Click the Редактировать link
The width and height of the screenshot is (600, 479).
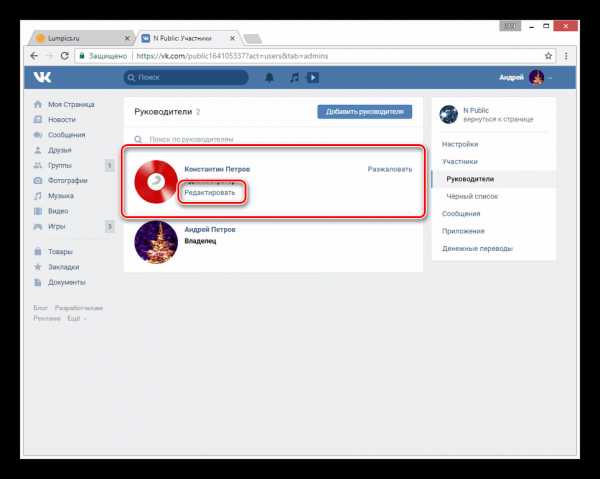pyautogui.click(x=210, y=192)
